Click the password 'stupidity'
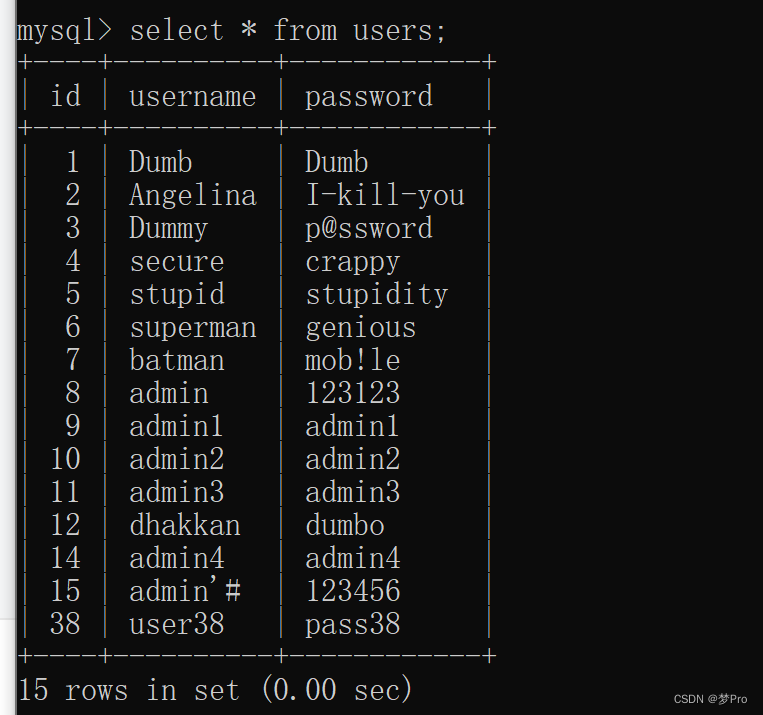Screen dimensions: 763x715 click(376, 294)
